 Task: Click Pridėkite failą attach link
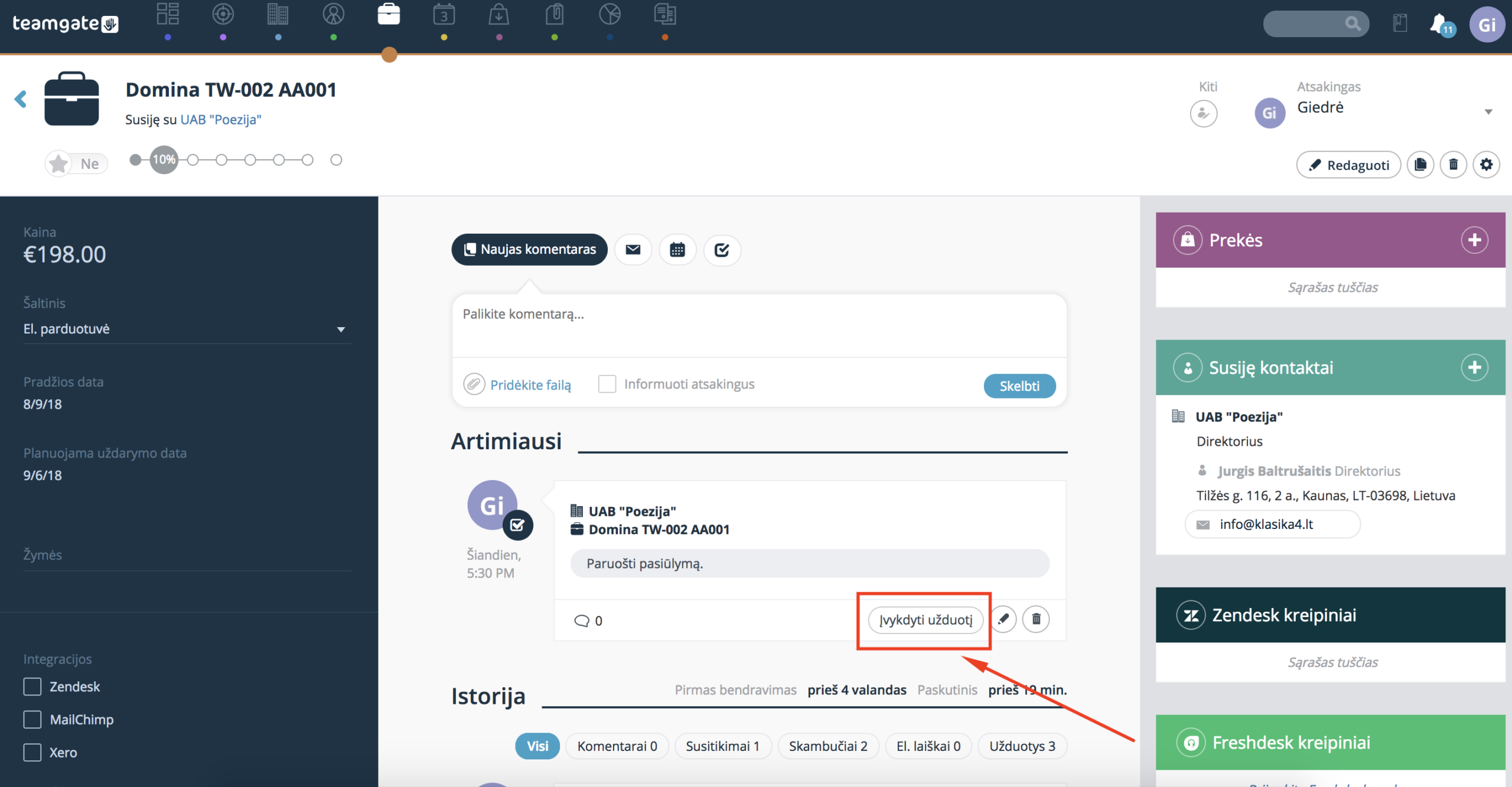click(530, 385)
